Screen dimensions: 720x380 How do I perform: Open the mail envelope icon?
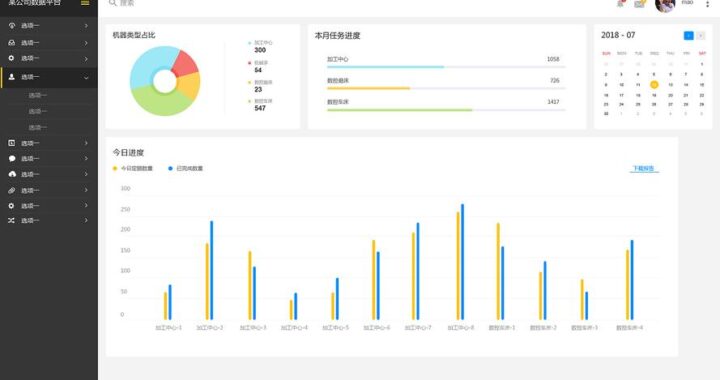pos(640,4)
